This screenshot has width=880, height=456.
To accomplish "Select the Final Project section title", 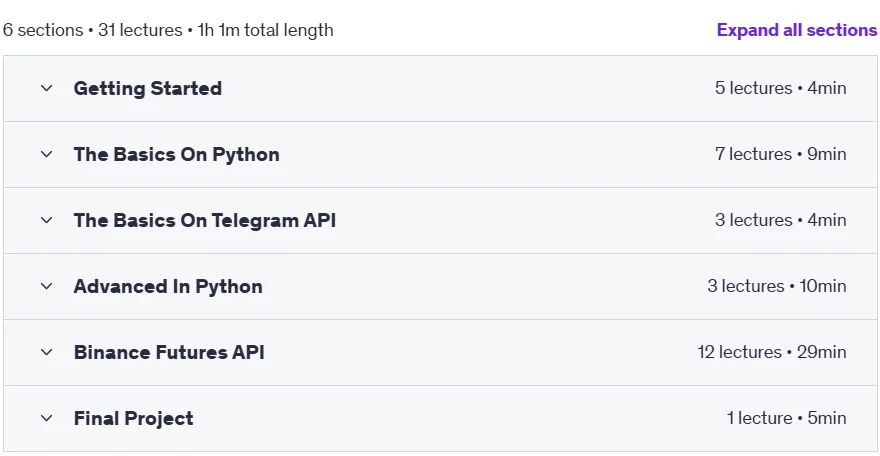I will click(134, 418).
